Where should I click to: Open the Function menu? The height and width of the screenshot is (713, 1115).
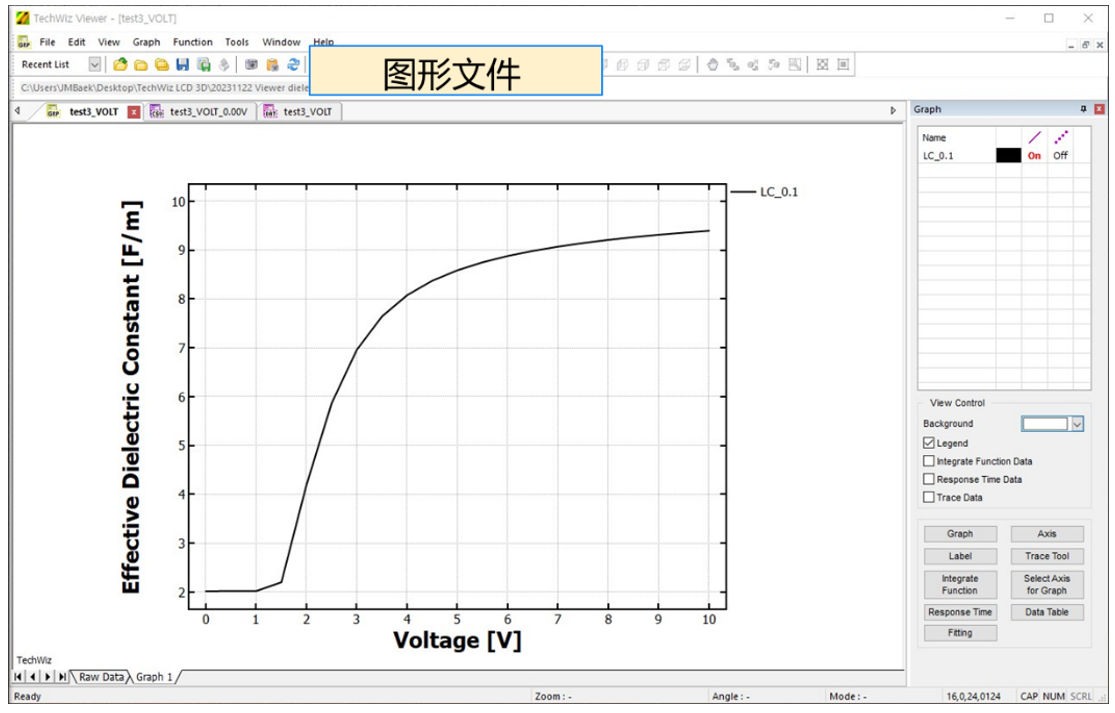click(192, 42)
